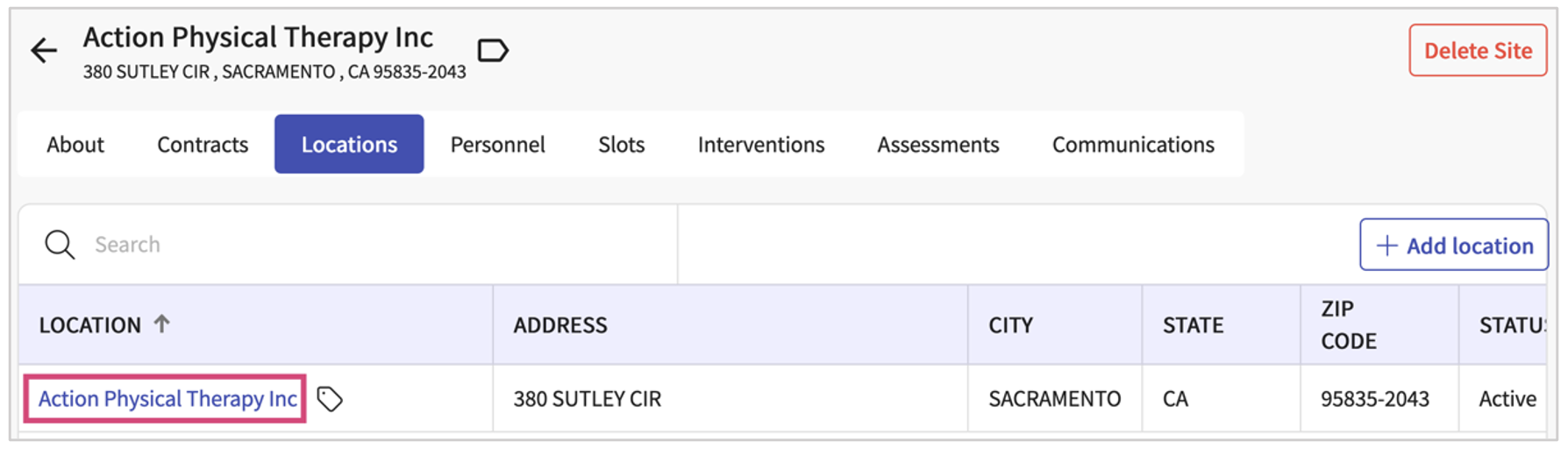Open the Assessments tab
This screenshot has height=449, width=1568.
[x=937, y=145]
